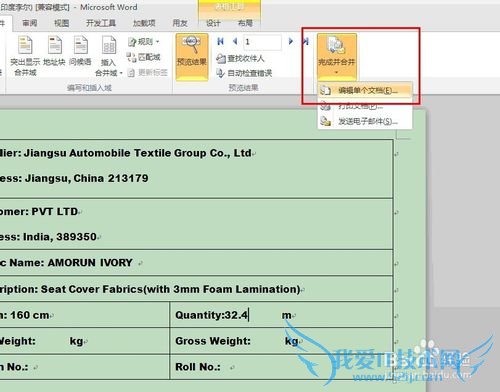Click 'Seat Cover Fabrics(with 3mm Foam Lamination)' text

coord(171,289)
